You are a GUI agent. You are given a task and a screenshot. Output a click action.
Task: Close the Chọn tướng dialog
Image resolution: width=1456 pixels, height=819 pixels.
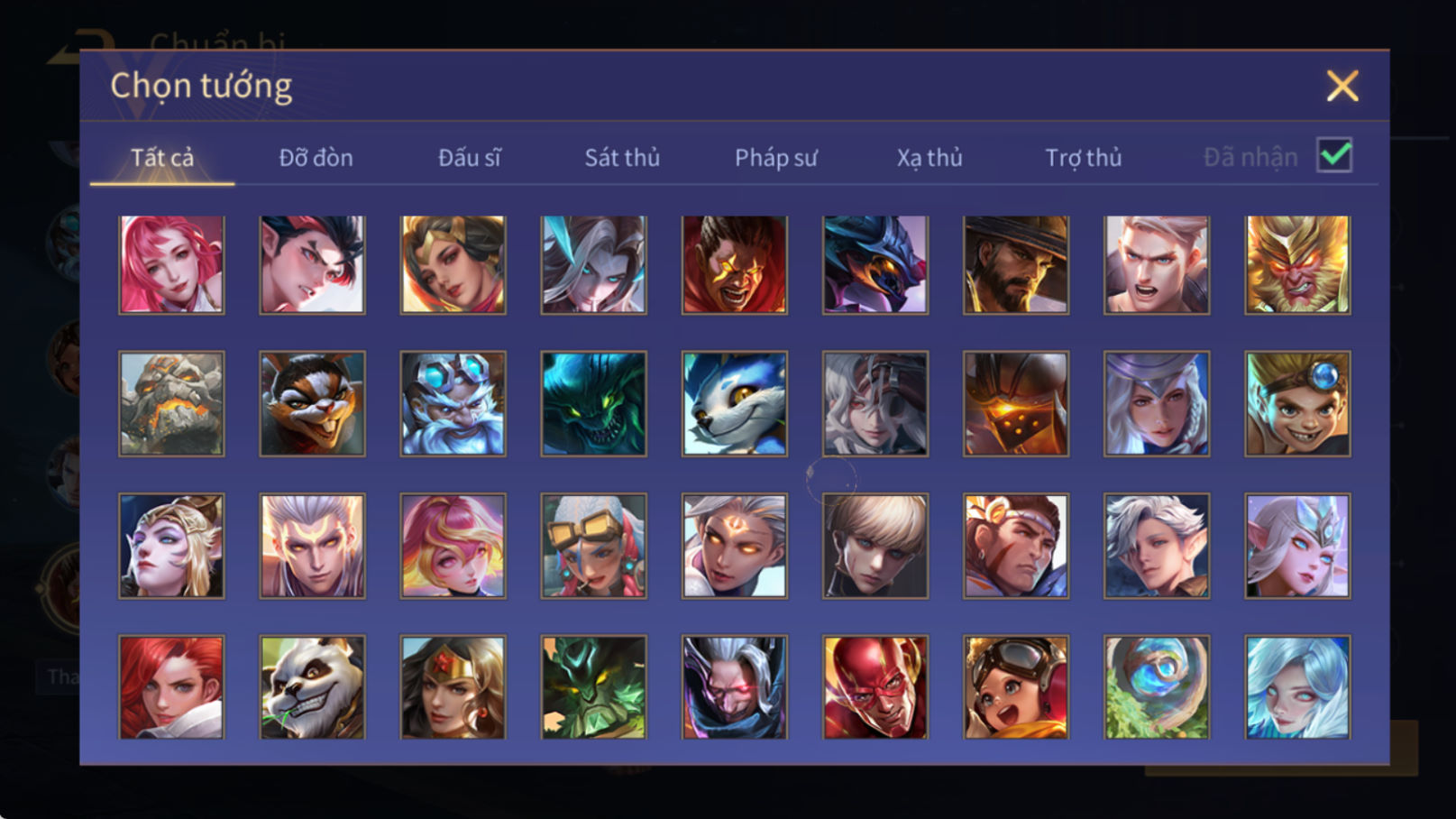[1342, 86]
